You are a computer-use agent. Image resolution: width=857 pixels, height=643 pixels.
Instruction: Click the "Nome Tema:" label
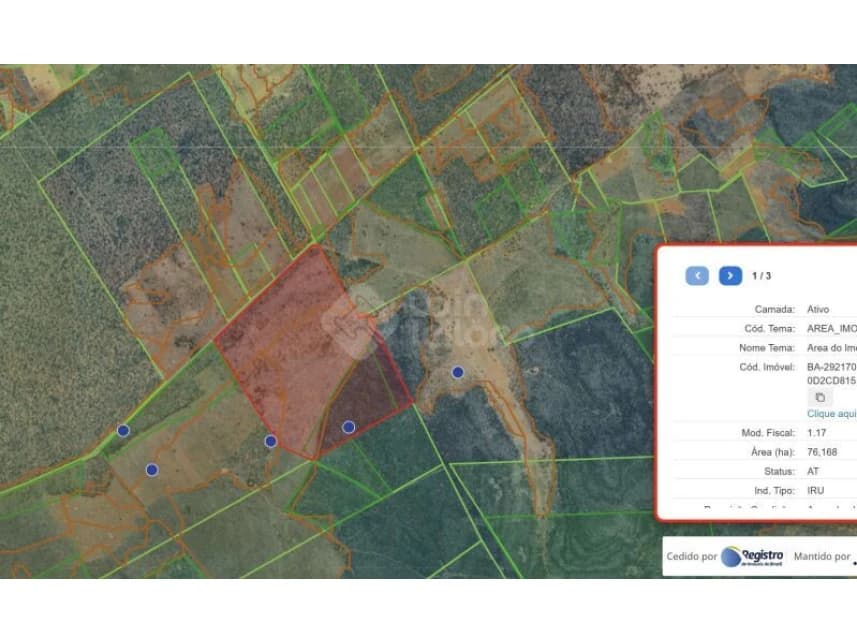click(767, 348)
